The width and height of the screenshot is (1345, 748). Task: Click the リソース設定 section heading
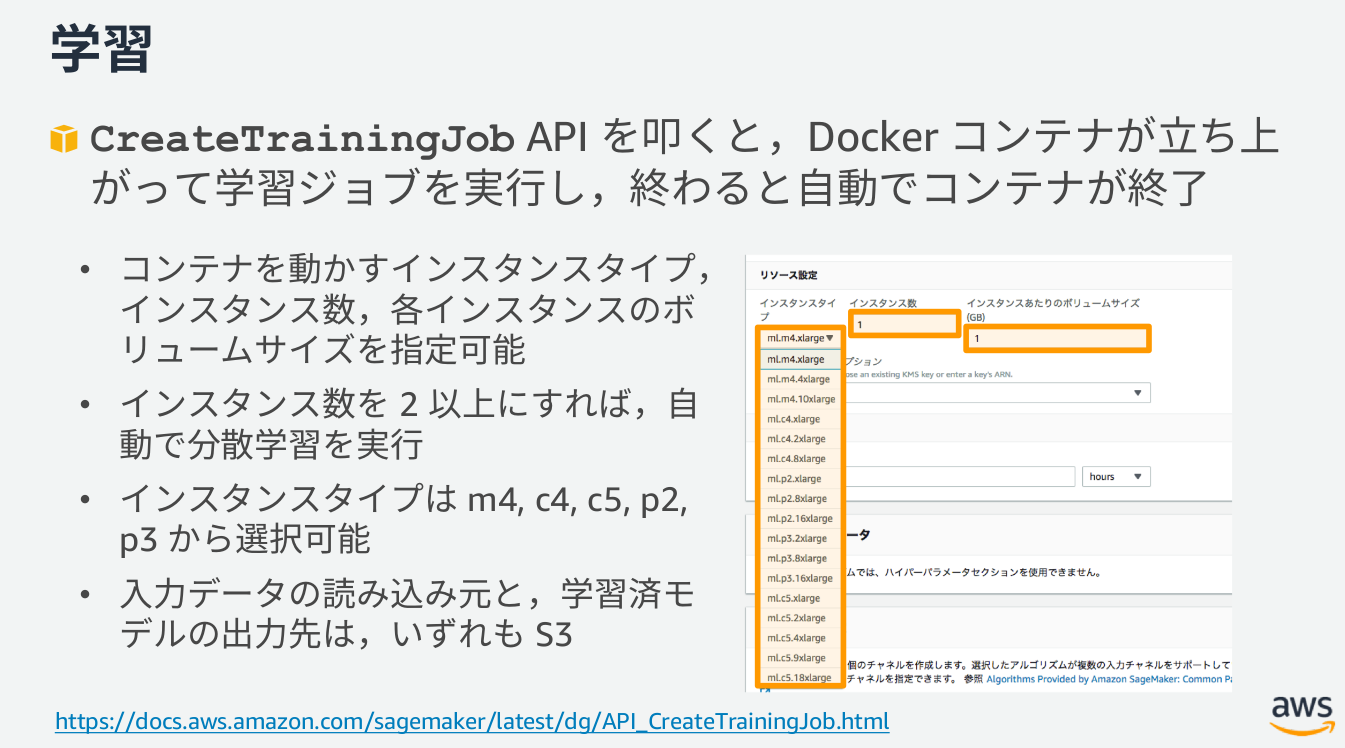(788, 275)
